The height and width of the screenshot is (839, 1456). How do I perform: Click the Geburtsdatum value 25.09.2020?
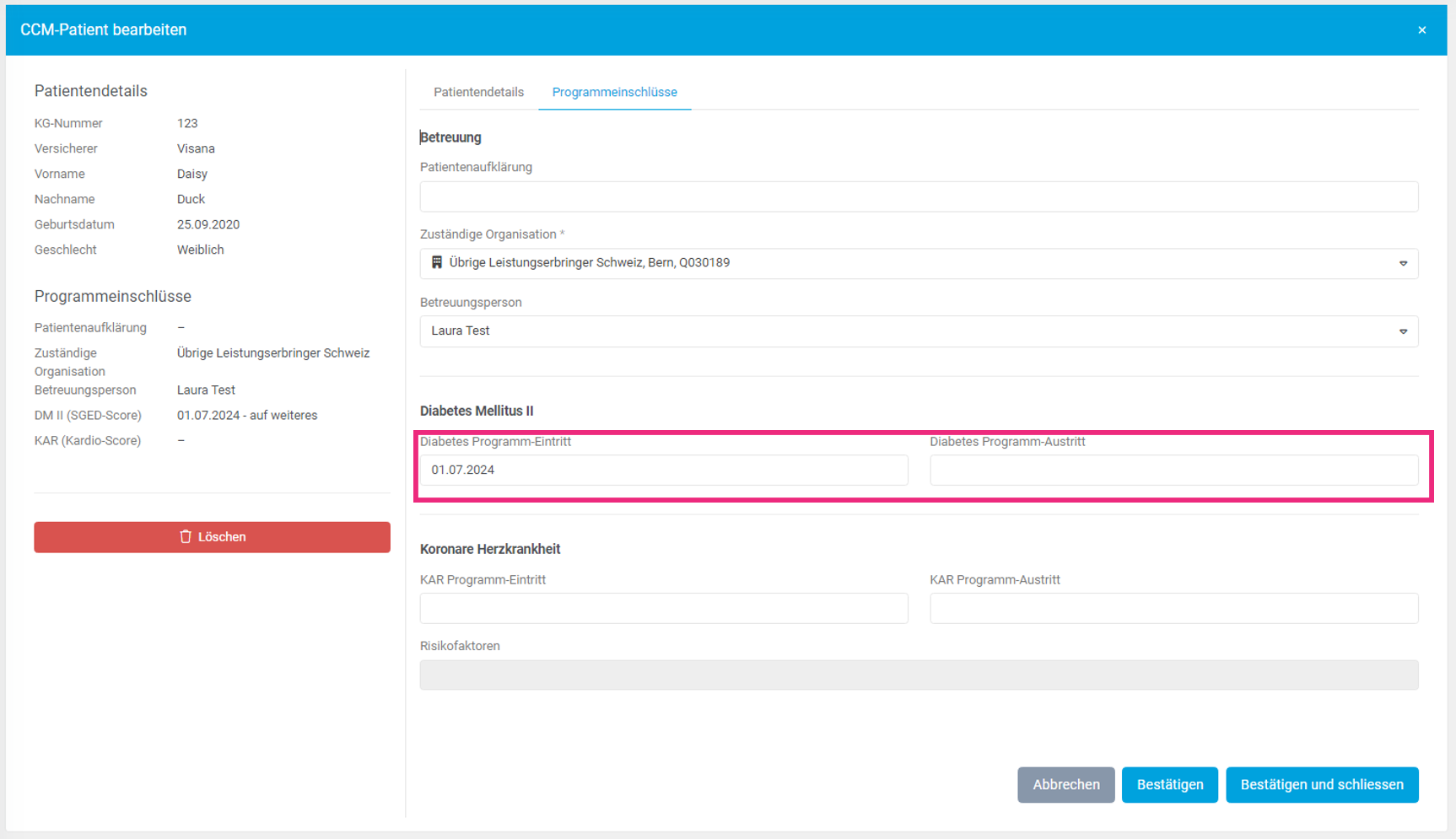point(208,224)
